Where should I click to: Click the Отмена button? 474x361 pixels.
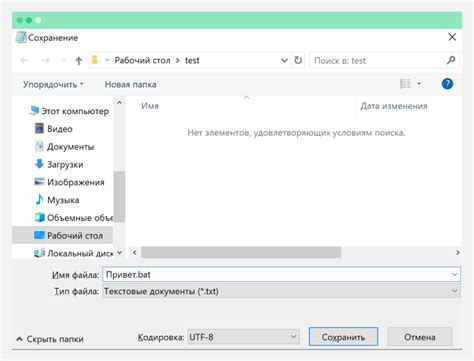coord(420,337)
